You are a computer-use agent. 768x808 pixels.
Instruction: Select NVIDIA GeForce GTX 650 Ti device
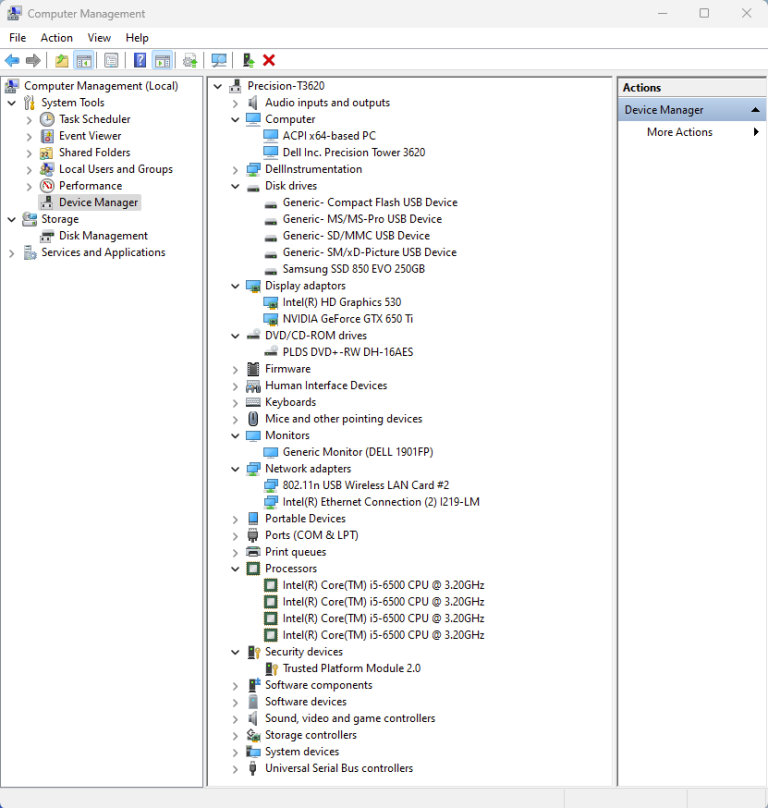tap(347, 319)
